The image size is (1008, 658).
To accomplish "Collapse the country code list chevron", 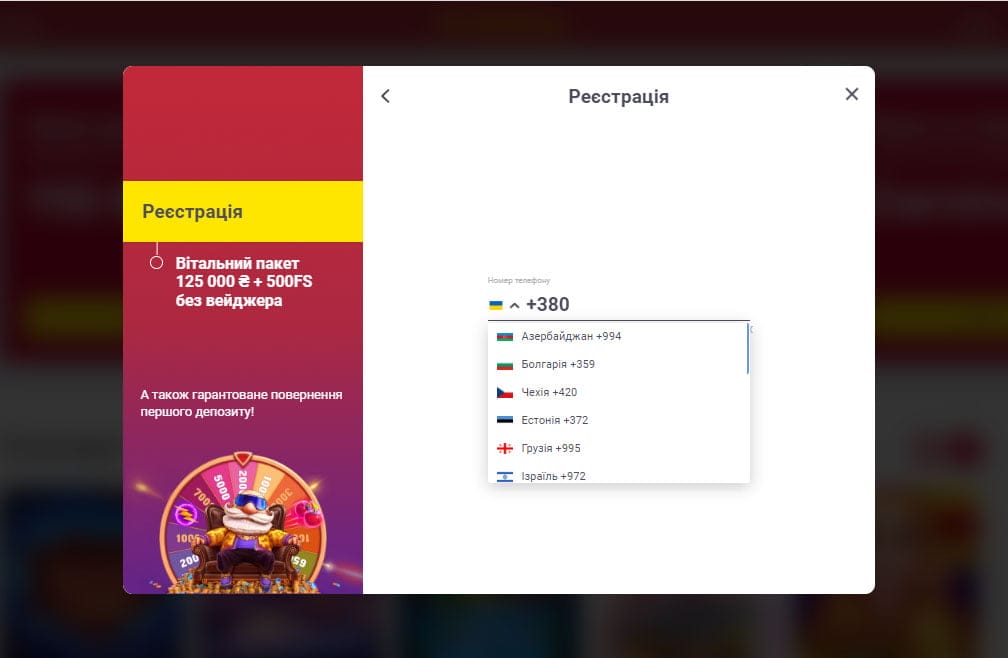I will [514, 305].
